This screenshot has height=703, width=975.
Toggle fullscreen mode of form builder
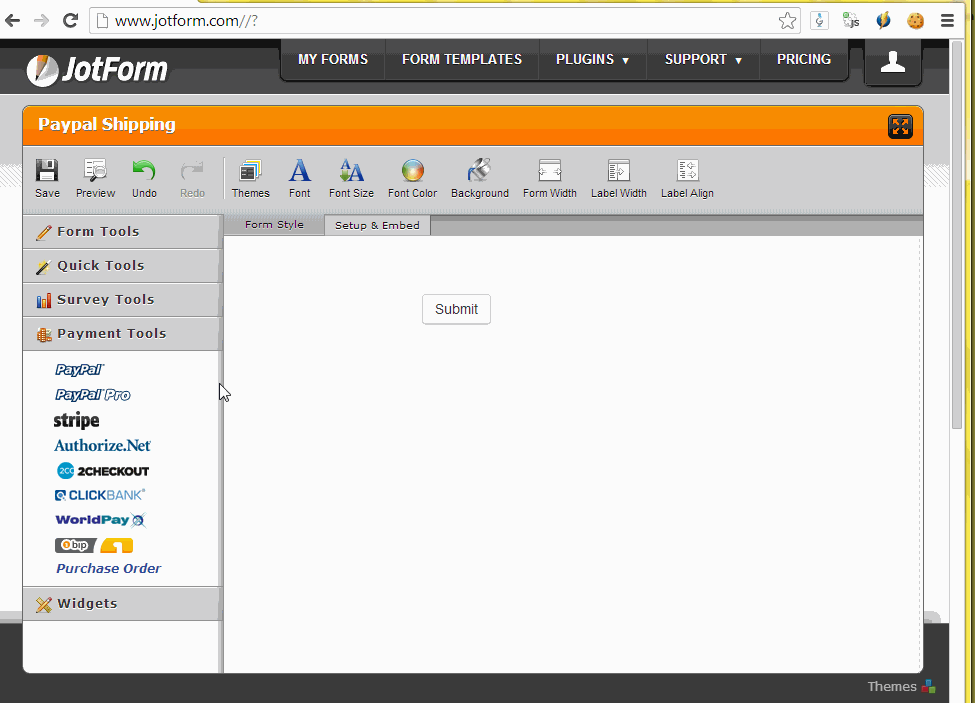900,127
